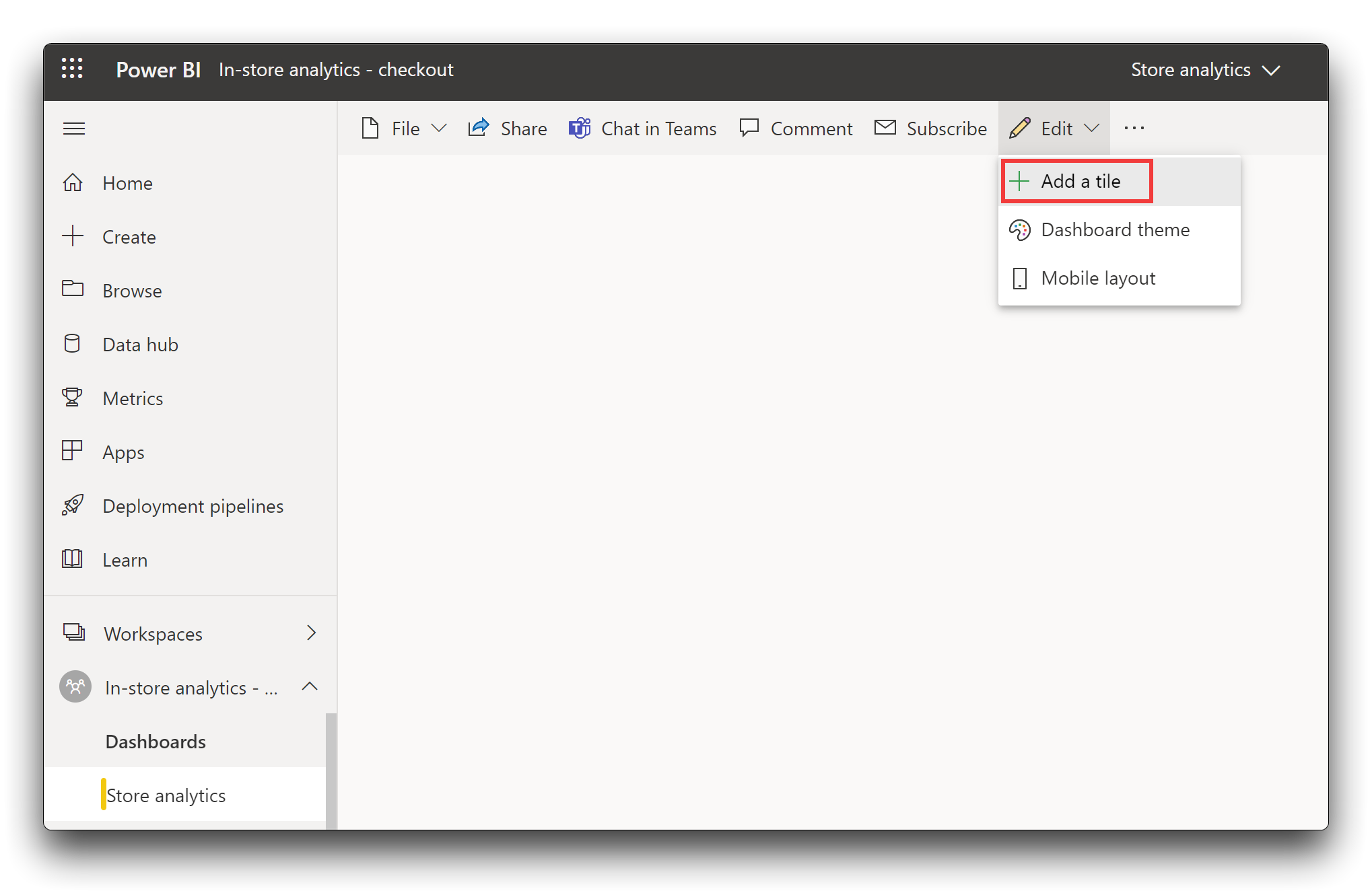Click the Share arrow icon
This screenshot has width=1372, height=895.
(x=479, y=127)
